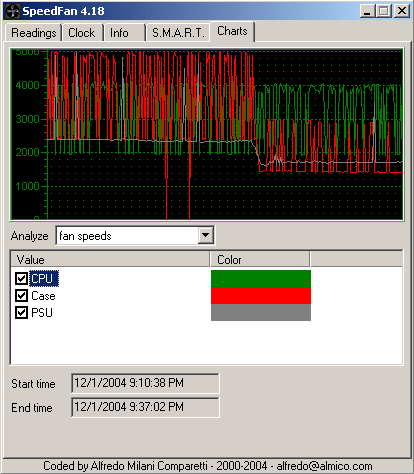
Task: Click the Value column header
Action: (x=110, y=259)
